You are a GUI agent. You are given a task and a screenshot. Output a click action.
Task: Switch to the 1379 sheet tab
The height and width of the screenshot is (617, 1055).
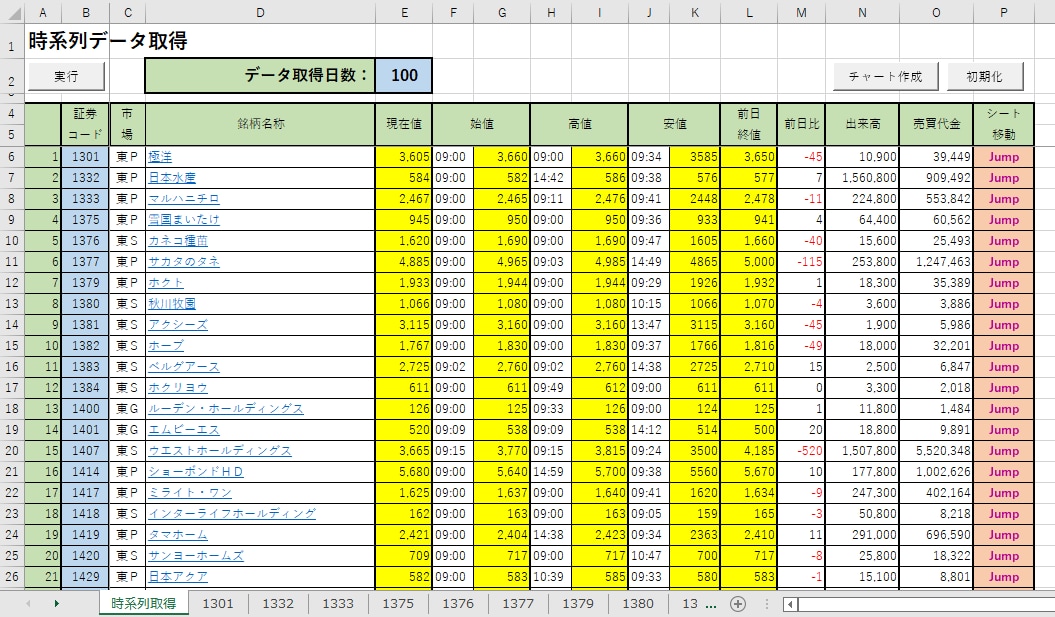(x=578, y=604)
